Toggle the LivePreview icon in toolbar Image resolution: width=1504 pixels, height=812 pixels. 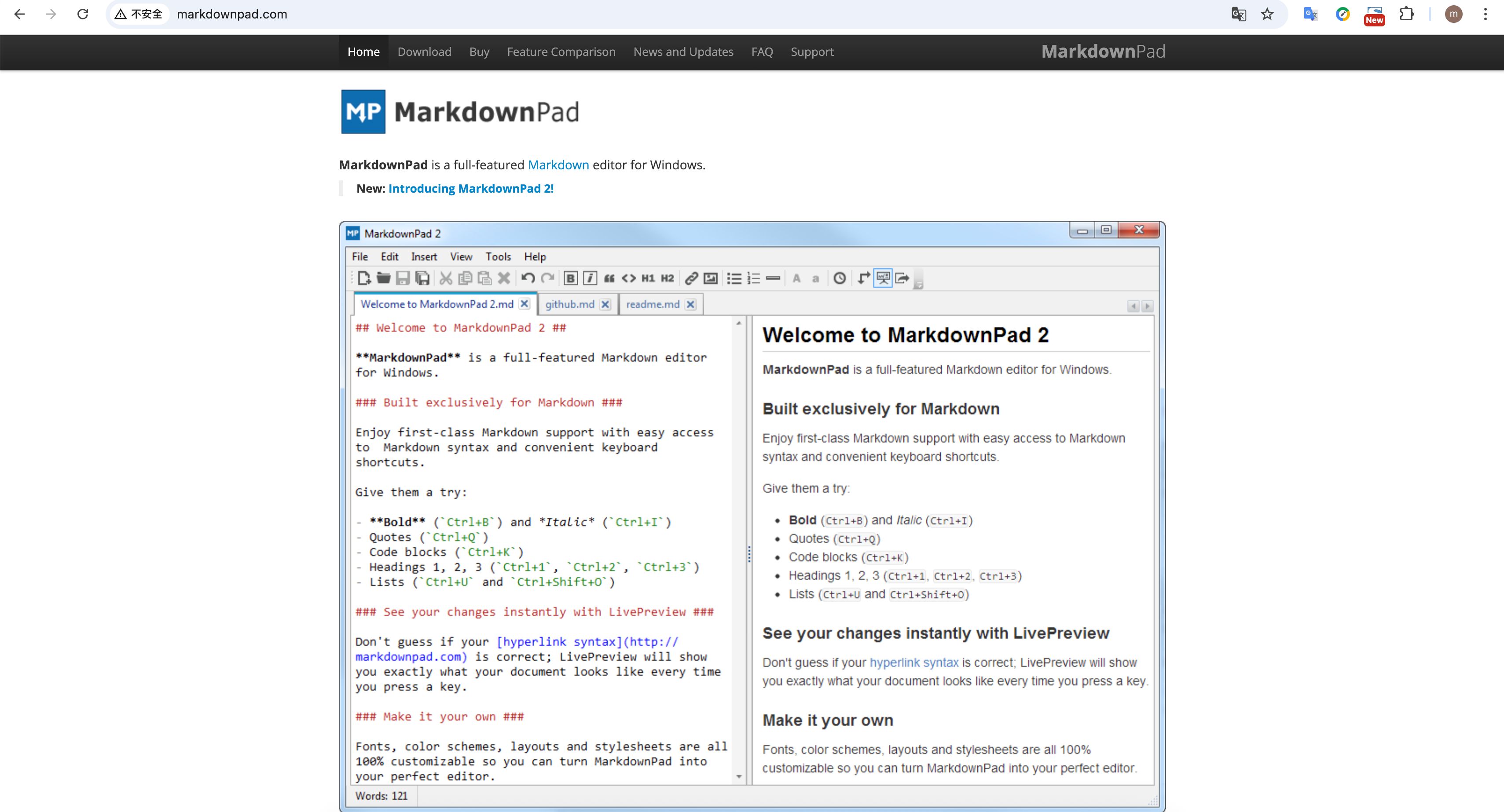883,278
